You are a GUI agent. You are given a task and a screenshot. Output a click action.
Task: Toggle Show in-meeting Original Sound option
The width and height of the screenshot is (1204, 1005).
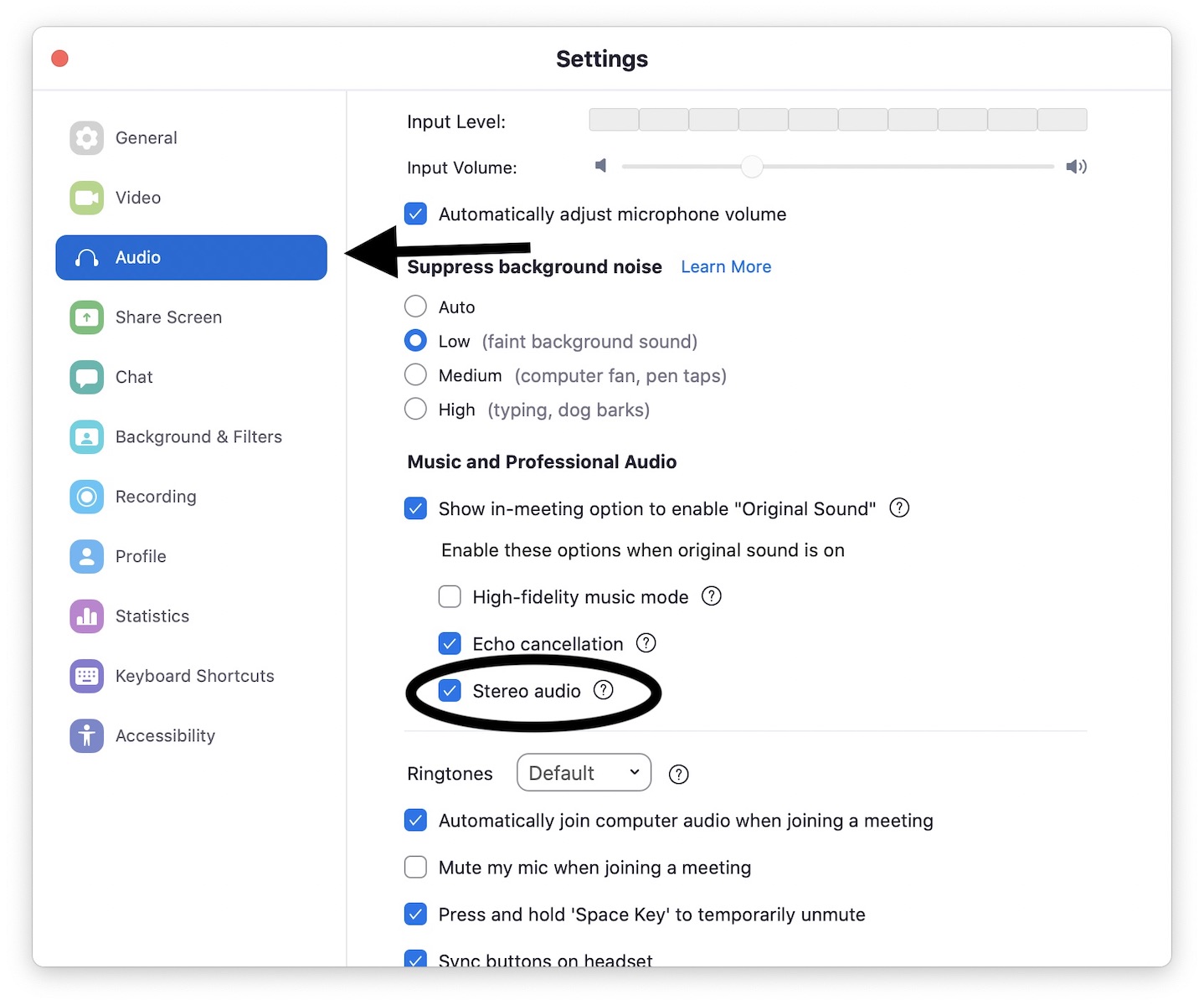pyautogui.click(x=415, y=508)
